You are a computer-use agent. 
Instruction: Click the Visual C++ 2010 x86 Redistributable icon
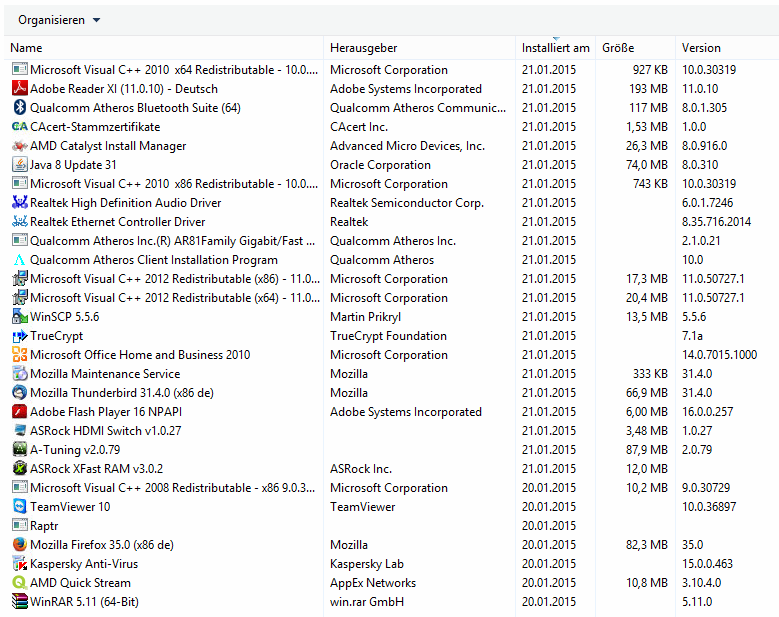(x=19, y=184)
